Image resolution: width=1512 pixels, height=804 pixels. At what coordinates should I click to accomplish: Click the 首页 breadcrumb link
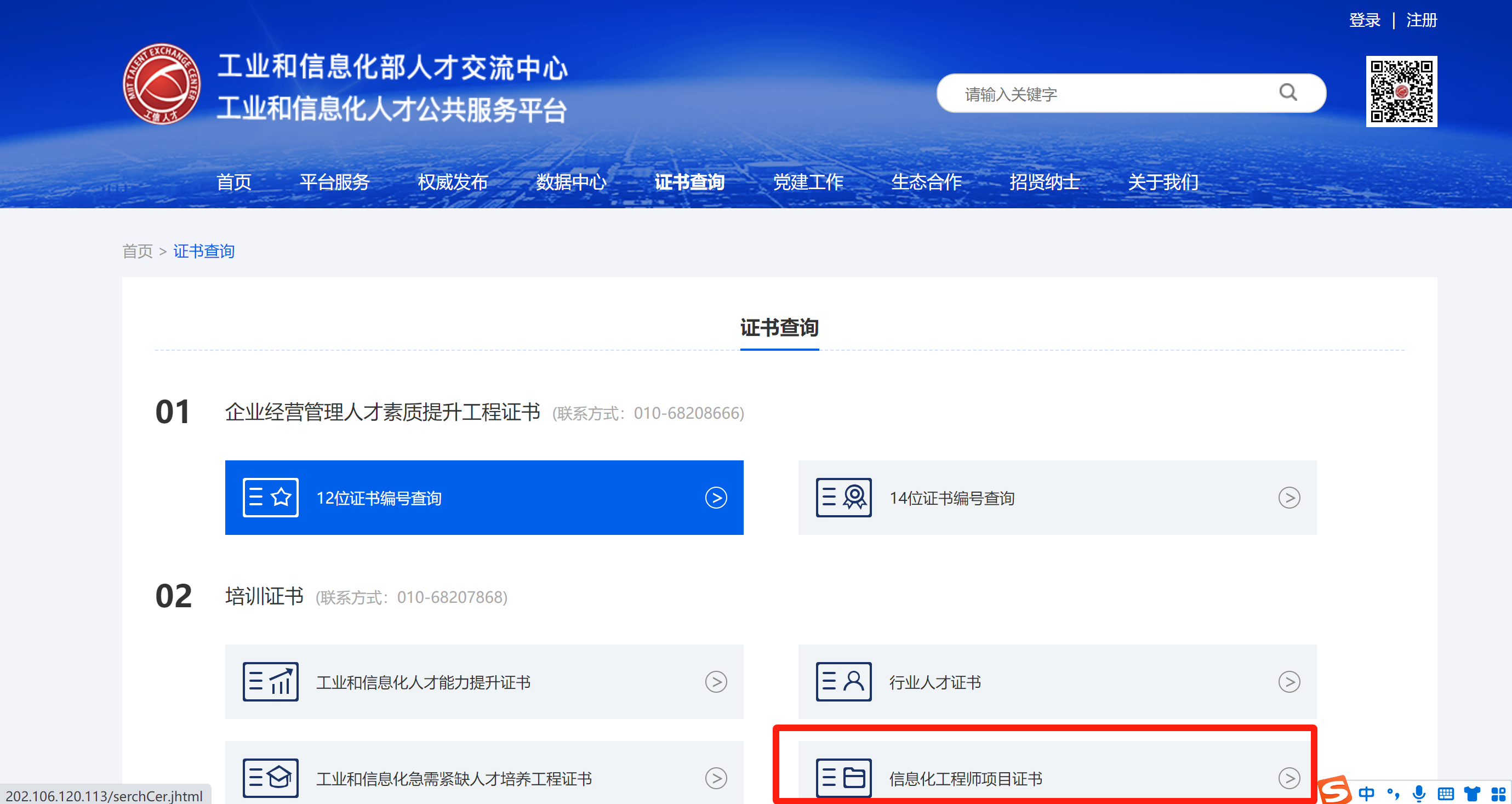(x=138, y=252)
